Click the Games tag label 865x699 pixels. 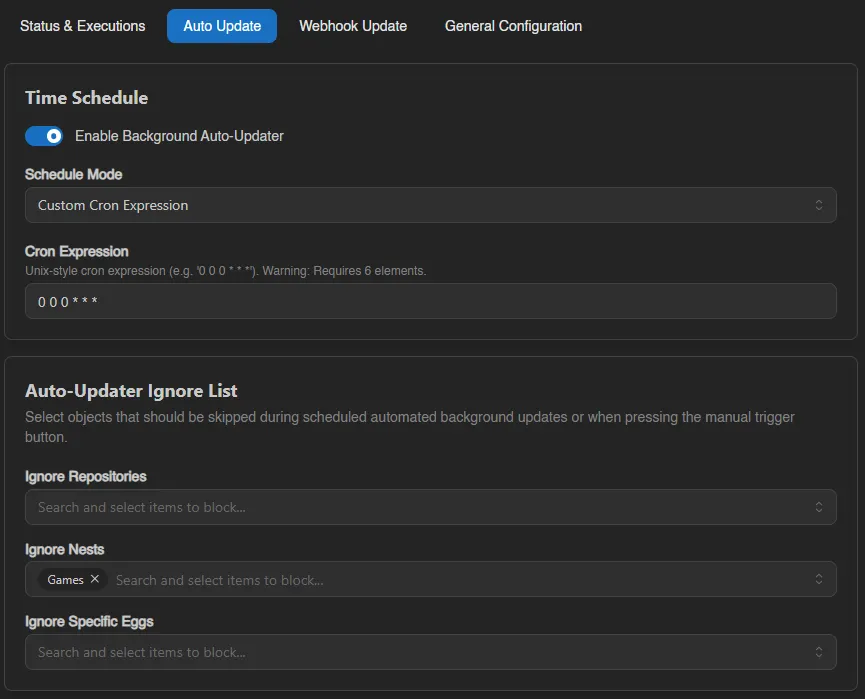(x=65, y=580)
